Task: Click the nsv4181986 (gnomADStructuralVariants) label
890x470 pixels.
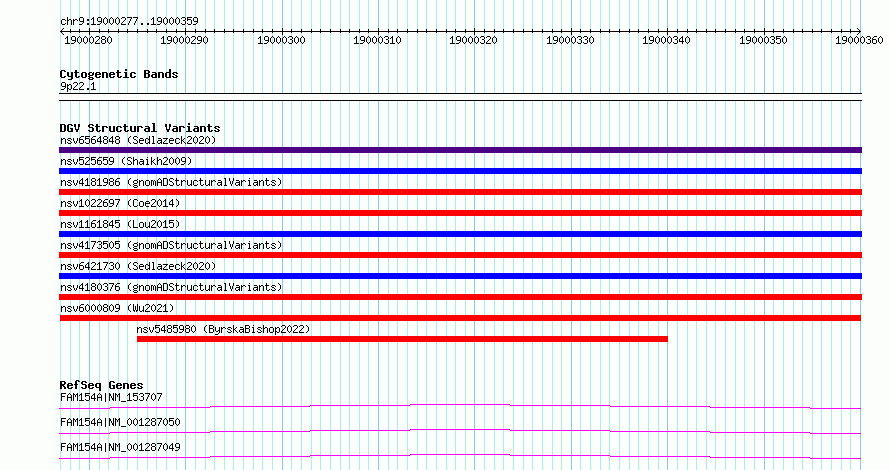Action: [171, 182]
